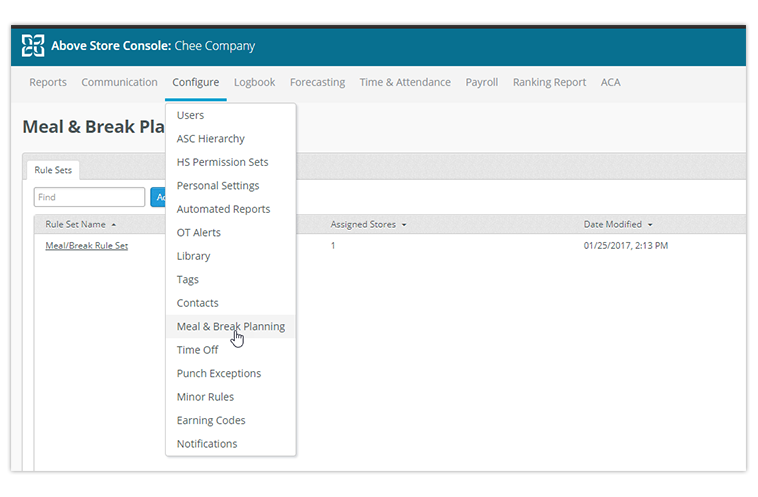Viewport: 758px width, 497px height.
Task: Open the Time & Attendance menu
Action: (405, 82)
